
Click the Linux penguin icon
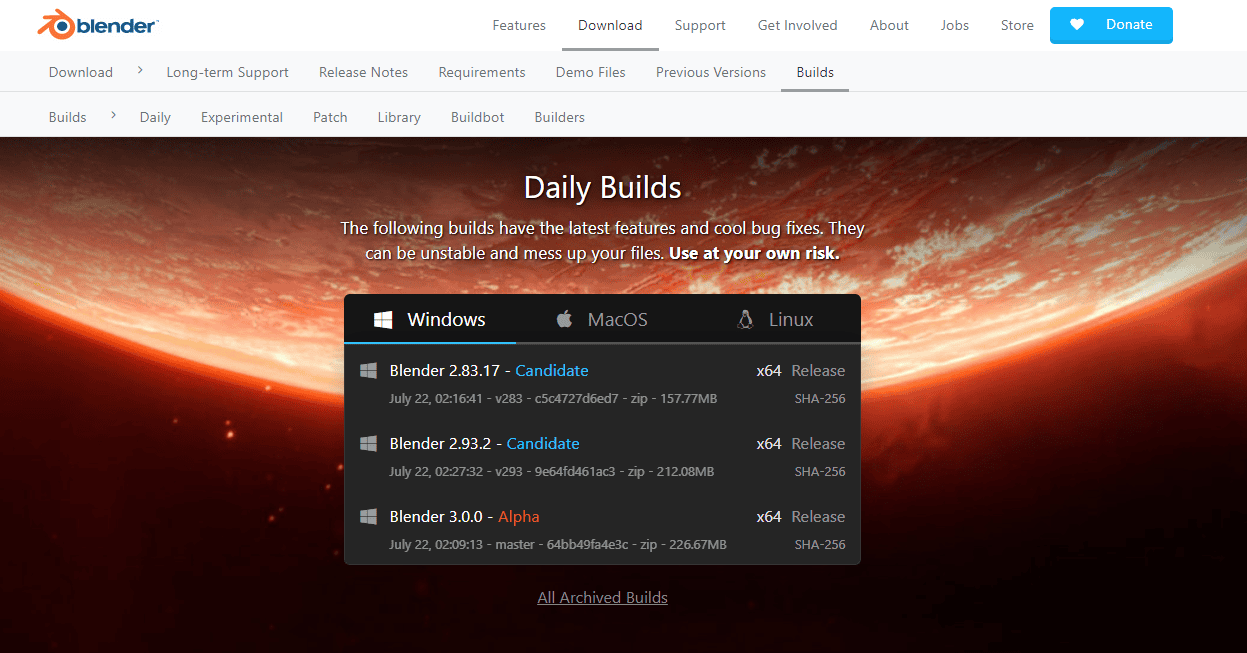(745, 319)
